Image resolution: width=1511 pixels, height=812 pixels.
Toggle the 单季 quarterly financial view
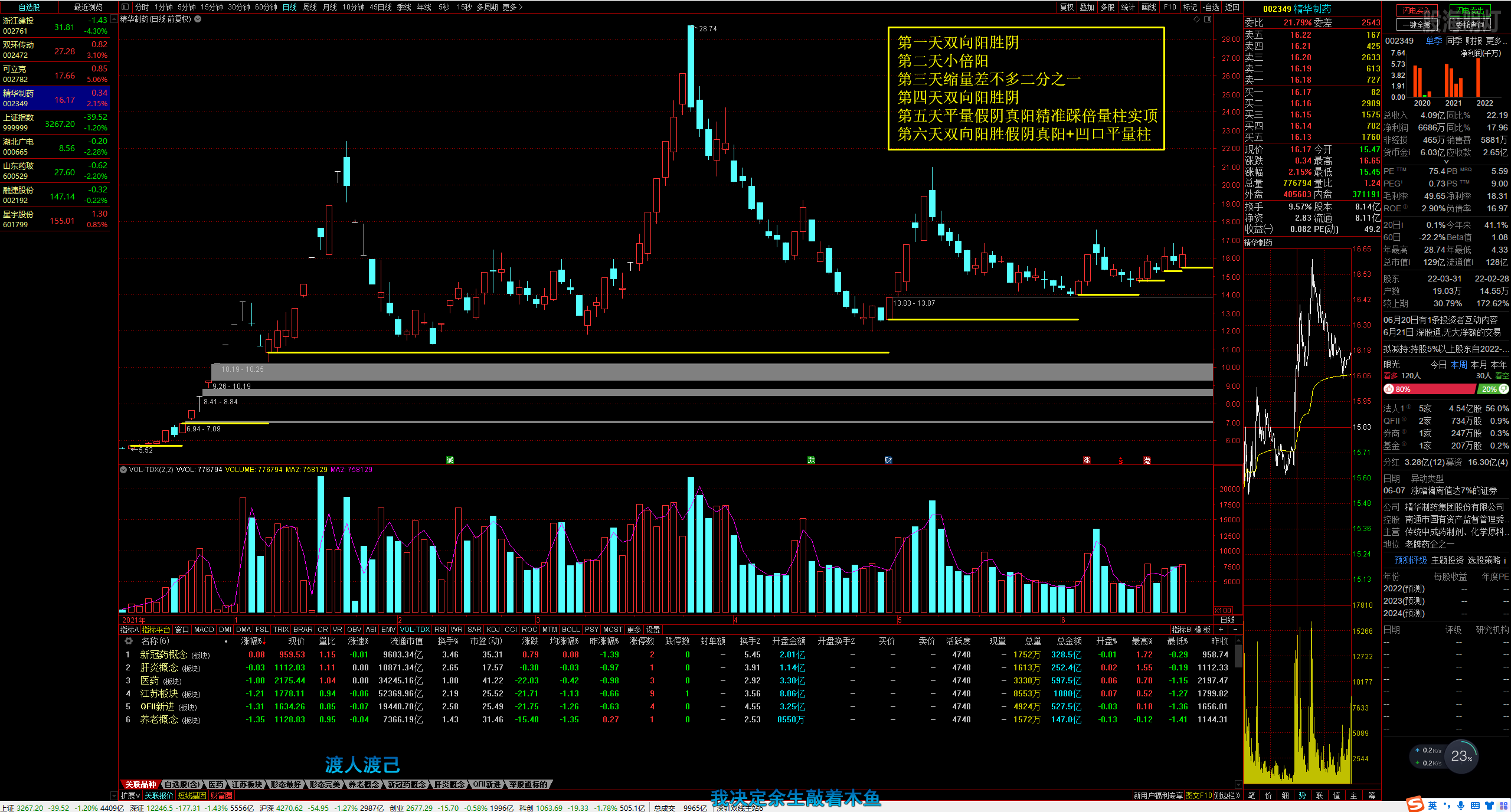(x=1434, y=41)
